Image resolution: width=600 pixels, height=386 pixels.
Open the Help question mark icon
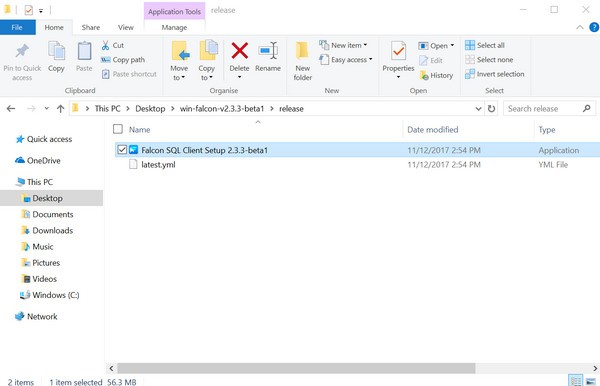coord(594,27)
